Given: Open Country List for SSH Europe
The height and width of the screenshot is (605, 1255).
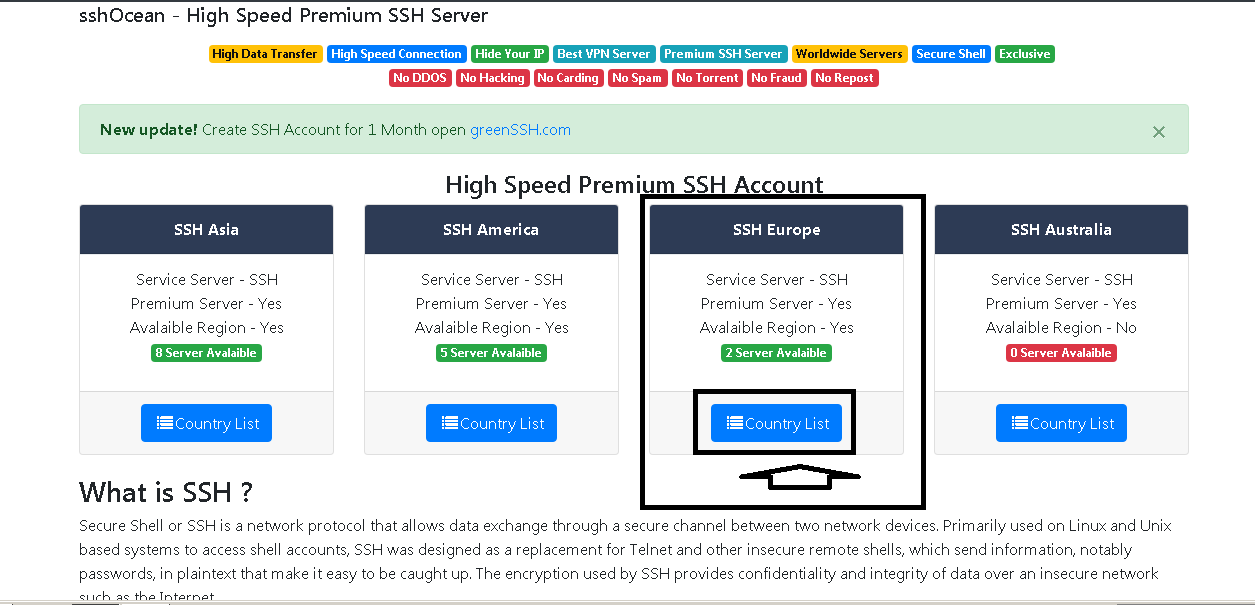Looking at the screenshot, I should click(776, 423).
